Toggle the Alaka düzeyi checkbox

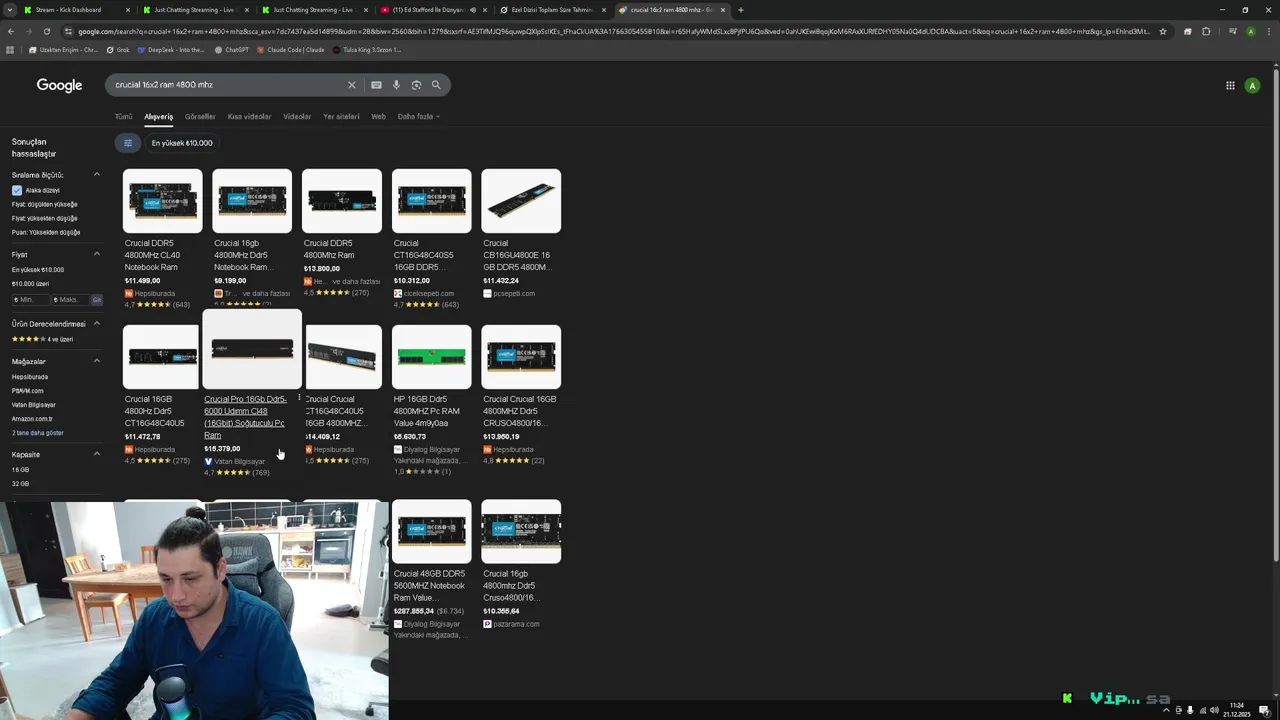pos(17,190)
